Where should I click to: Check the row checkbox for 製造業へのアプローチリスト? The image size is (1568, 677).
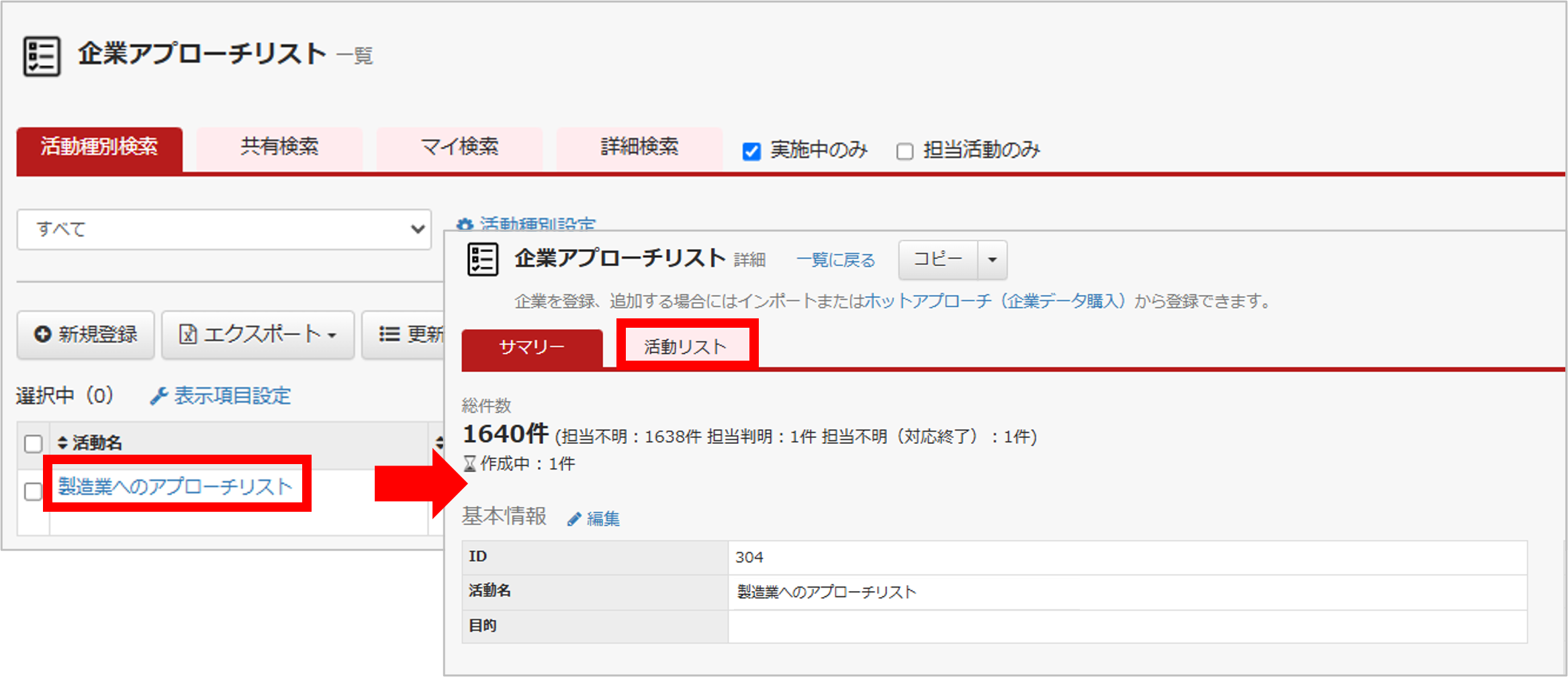point(33,492)
